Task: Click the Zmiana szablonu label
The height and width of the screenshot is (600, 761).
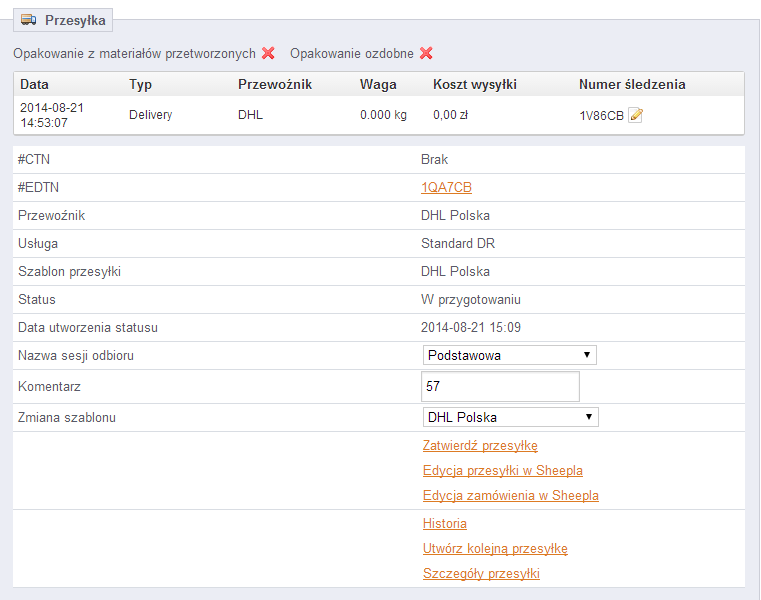Action: pyautogui.click(x=66, y=417)
